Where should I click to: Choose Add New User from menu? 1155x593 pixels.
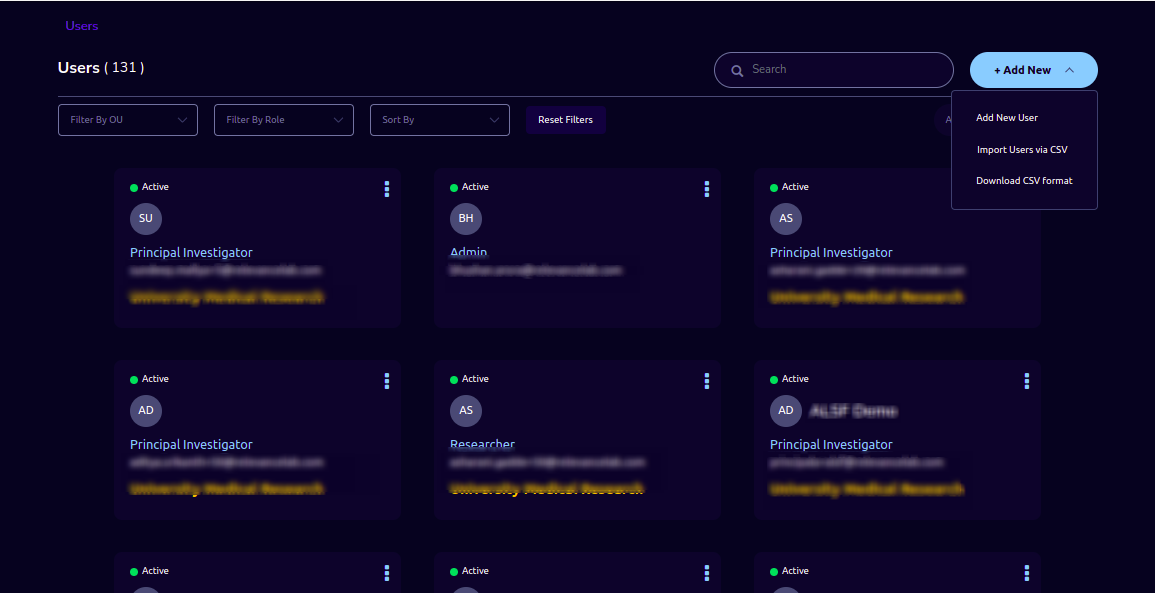pyautogui.click(x=1007, y=118)
